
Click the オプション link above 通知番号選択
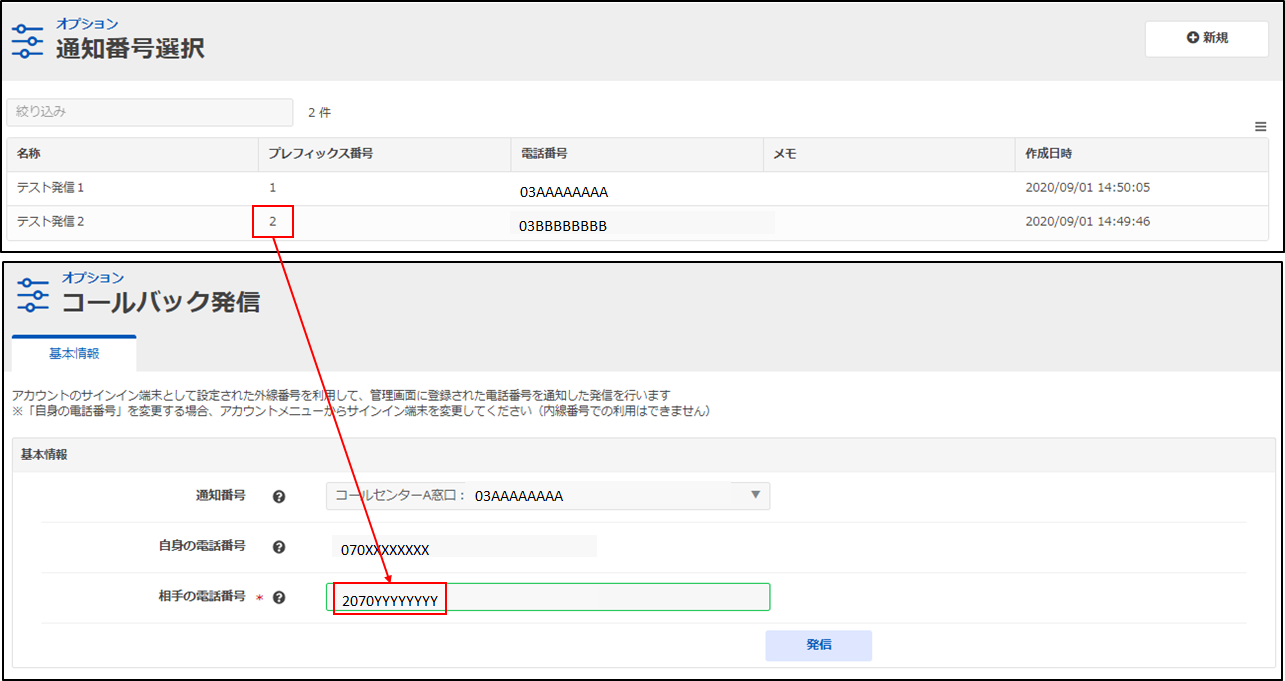pyautogui.click(x=86, y=24)
